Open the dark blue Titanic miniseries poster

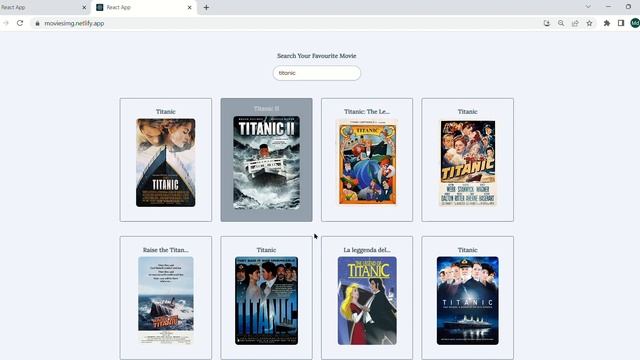467,300
